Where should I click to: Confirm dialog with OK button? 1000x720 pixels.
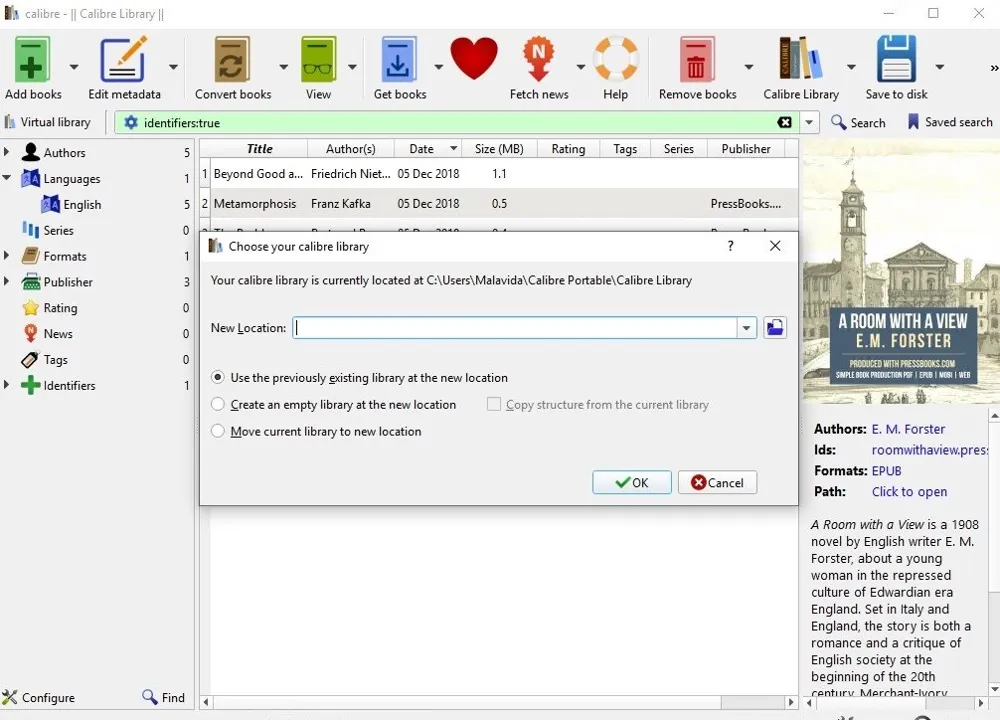click(631, 483)
